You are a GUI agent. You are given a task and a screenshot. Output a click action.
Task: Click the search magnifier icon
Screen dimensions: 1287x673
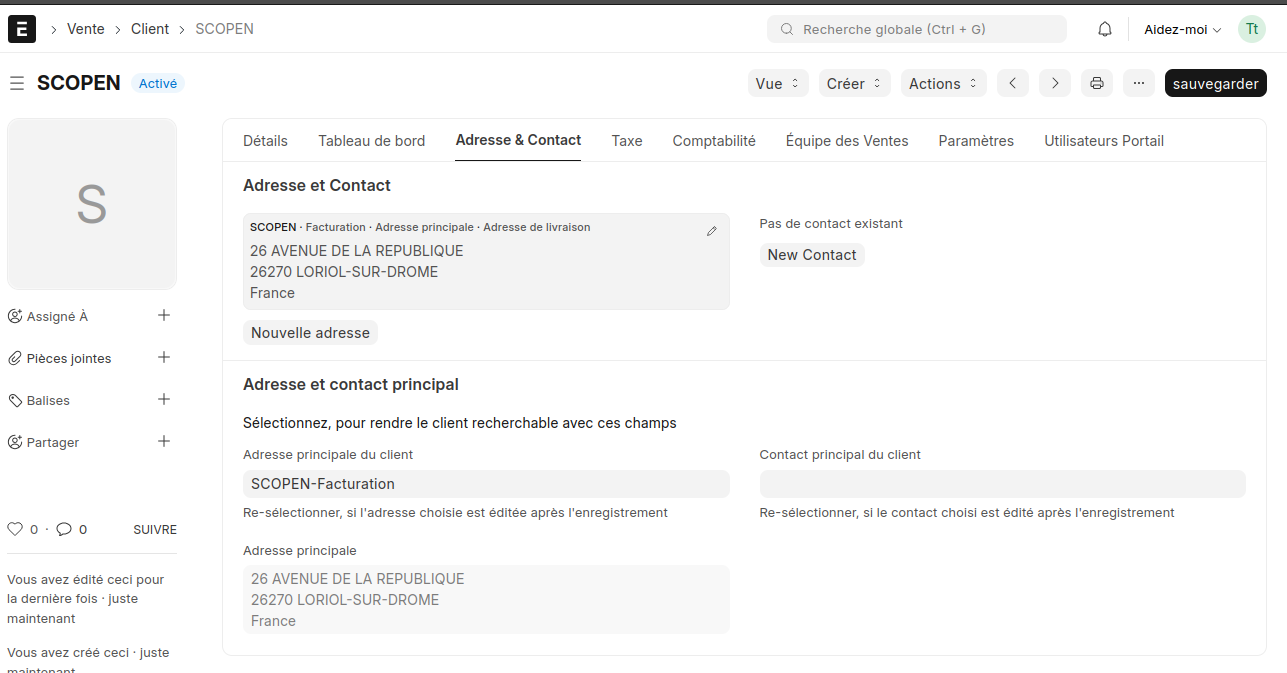787,30
